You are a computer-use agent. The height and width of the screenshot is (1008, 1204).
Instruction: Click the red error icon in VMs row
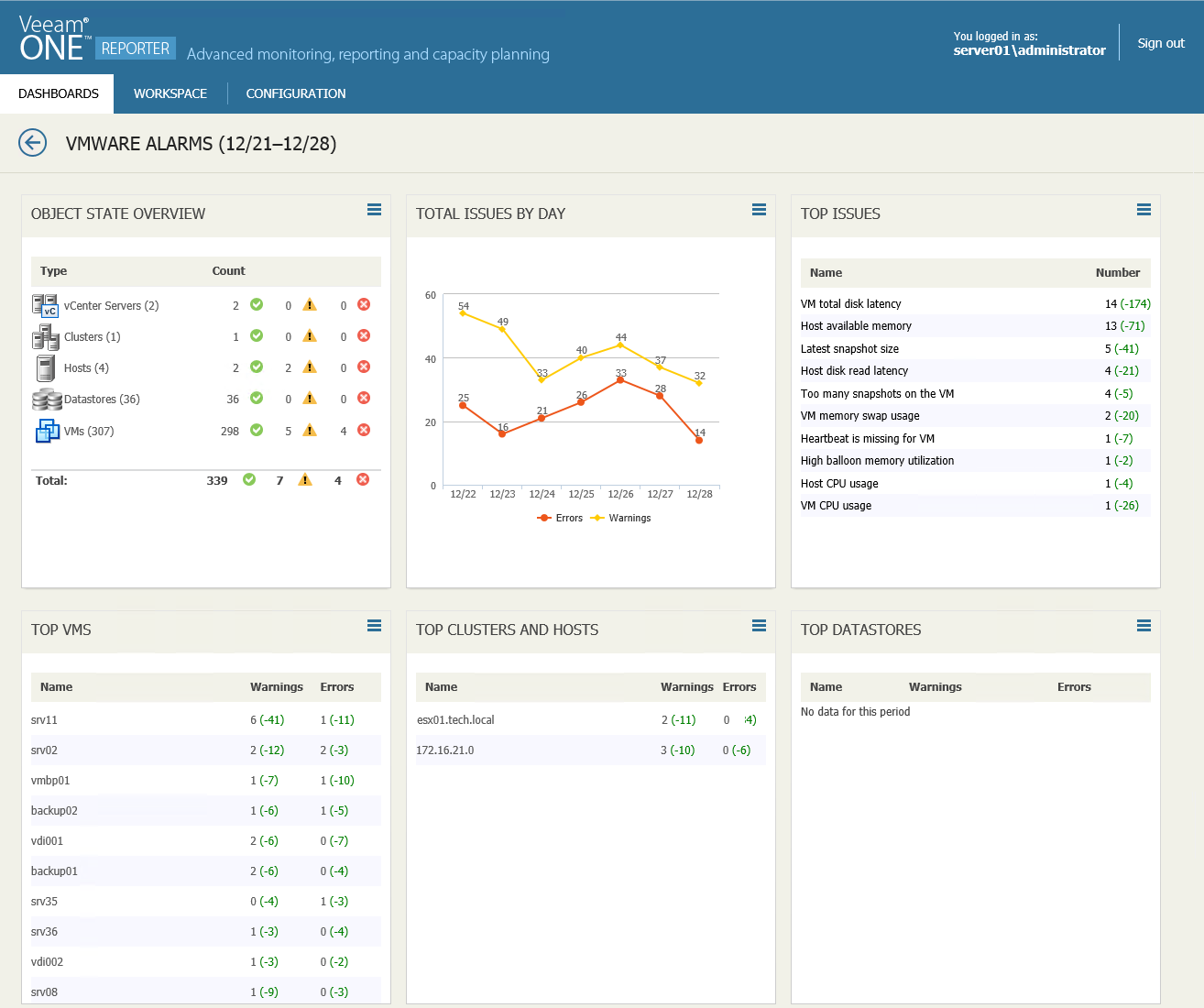point(364,430)
